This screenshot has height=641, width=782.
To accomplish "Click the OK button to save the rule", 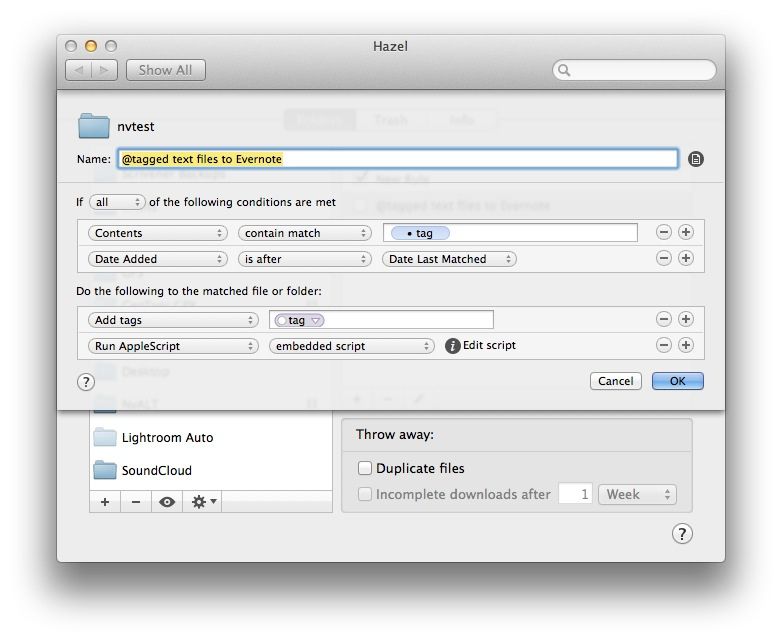I will click(x=677, y=381).
